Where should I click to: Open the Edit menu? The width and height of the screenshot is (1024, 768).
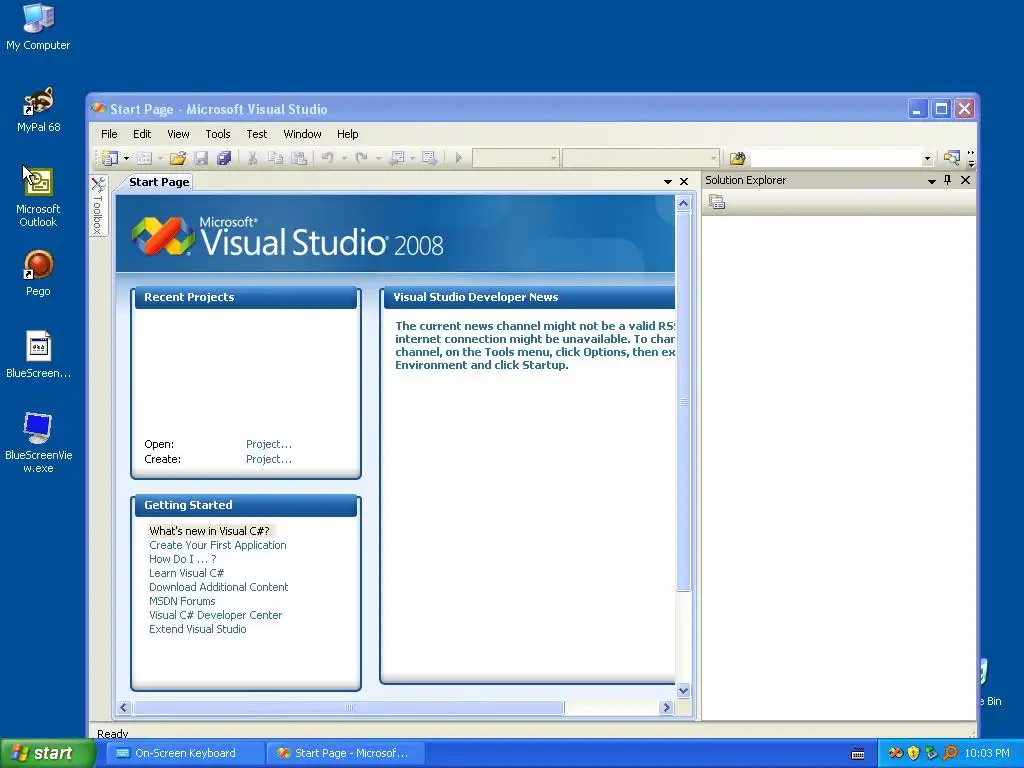click(x=142, y=134)
